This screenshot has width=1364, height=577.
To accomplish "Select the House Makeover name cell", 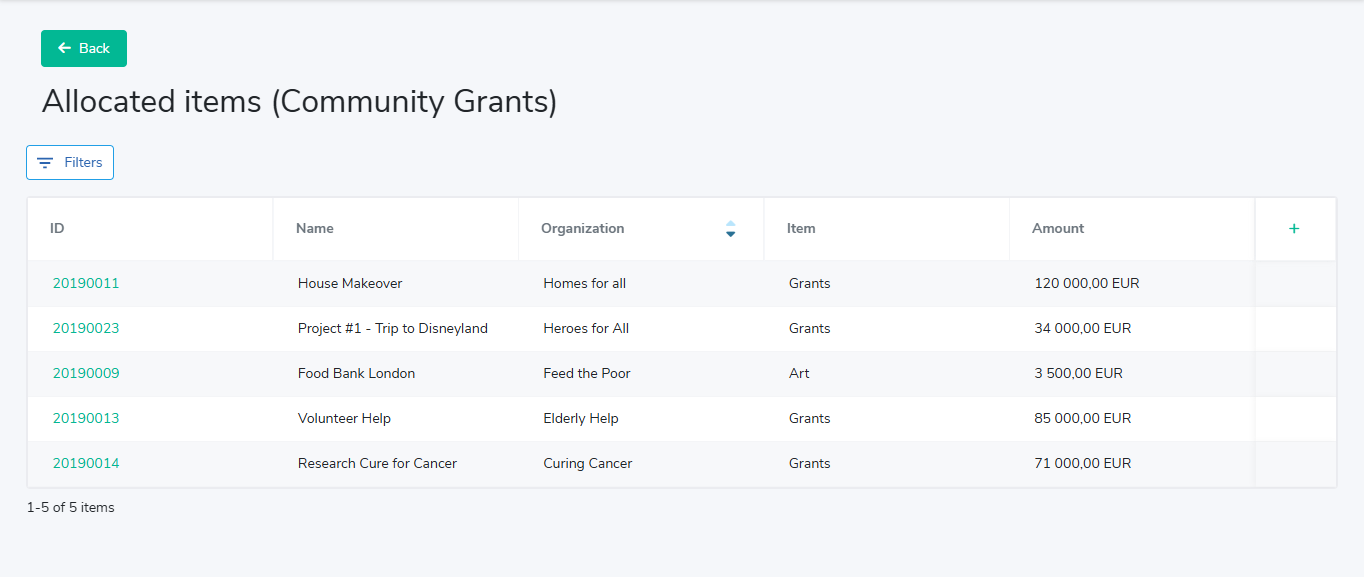I will coord(350,283).
